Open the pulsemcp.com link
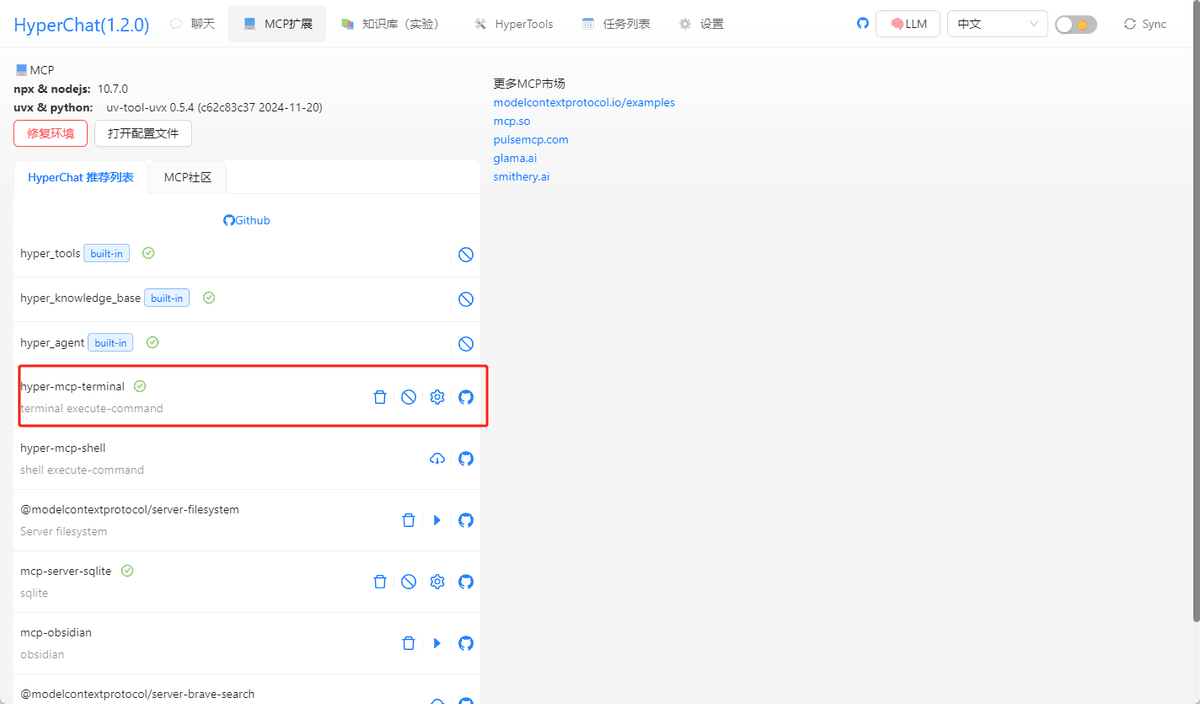1200x704 pixels. (531, 140)
